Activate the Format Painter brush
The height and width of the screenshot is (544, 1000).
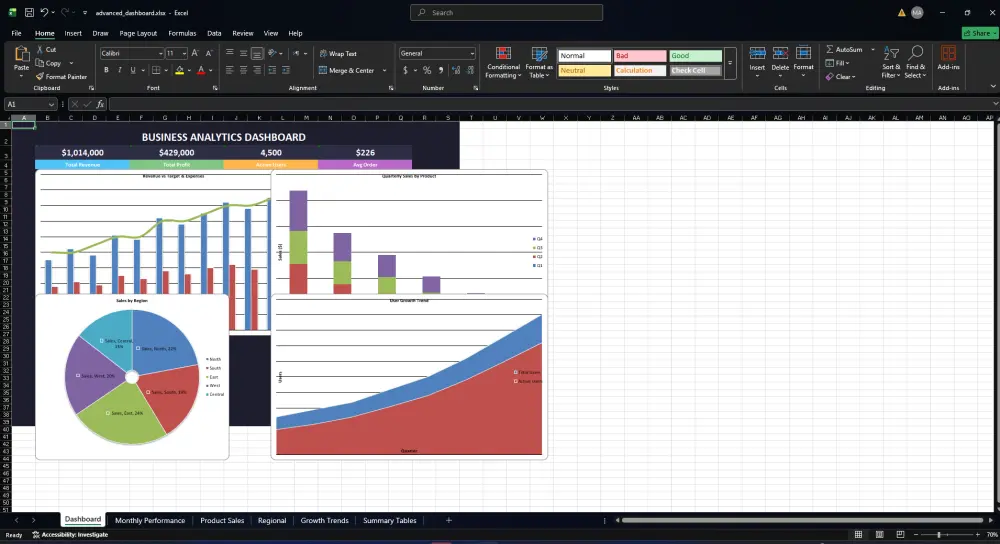pyautogui.click(x=40, y=77)
